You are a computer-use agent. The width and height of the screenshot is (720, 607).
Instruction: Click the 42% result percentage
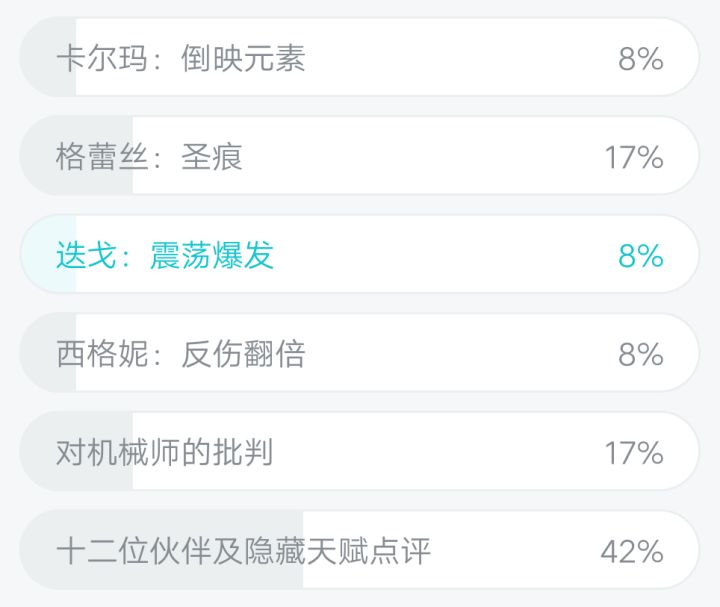(x=632, y=551)
